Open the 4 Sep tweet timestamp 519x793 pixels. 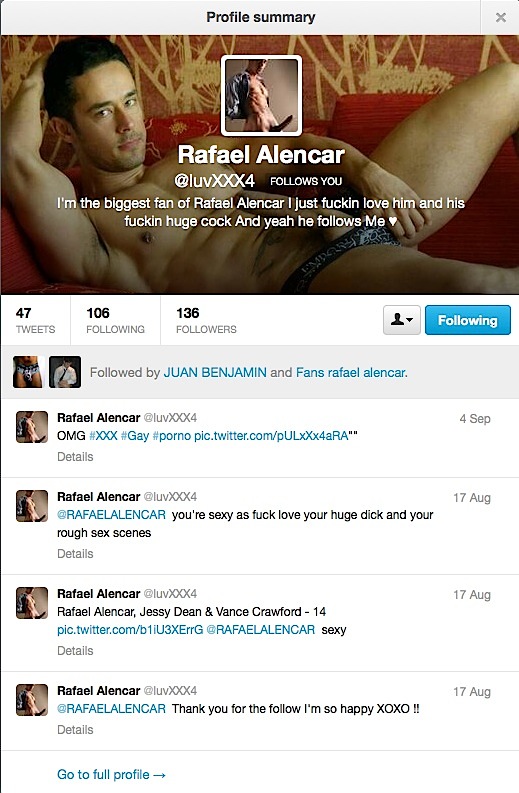475,419
